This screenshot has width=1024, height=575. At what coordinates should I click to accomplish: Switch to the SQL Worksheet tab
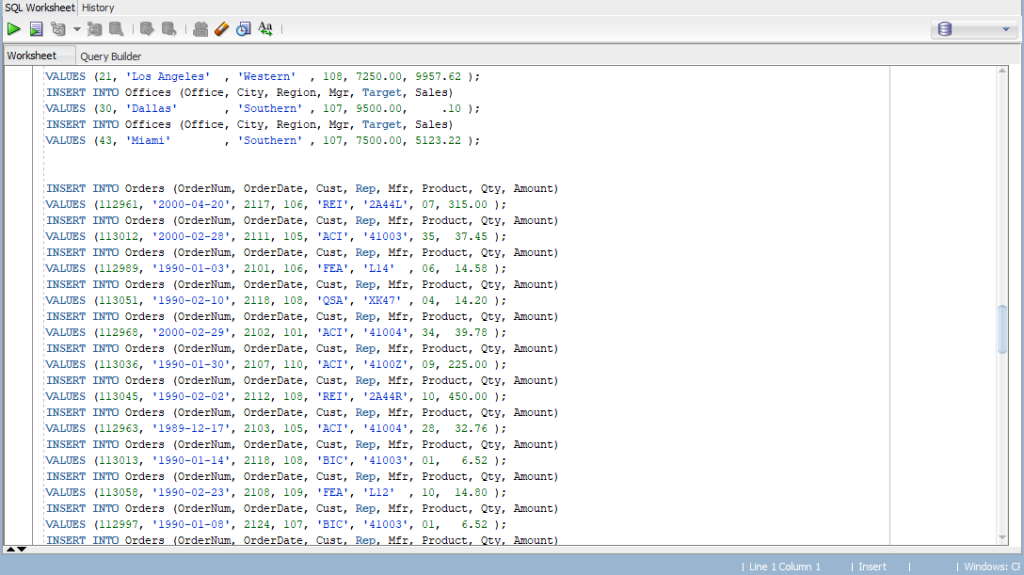tap(40, 8)
